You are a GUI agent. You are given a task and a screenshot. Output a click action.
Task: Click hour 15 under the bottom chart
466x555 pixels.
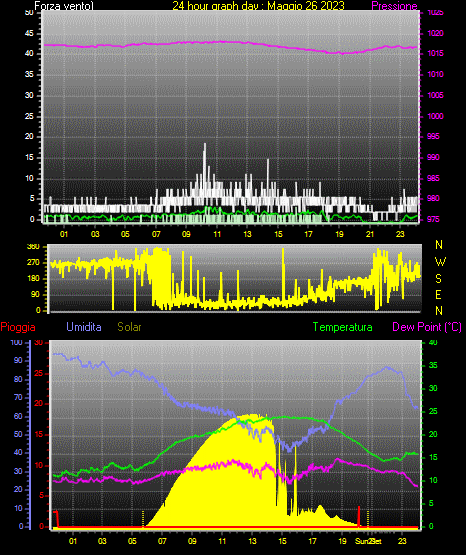point(282,541)
